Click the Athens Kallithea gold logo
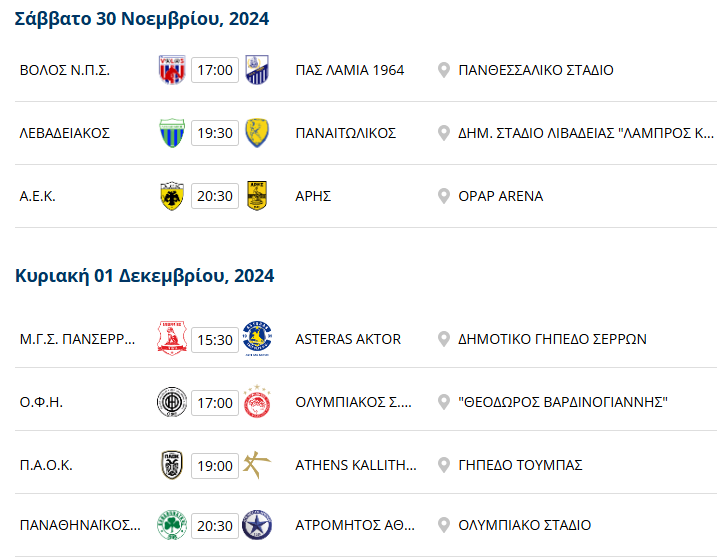 [257, 465]
